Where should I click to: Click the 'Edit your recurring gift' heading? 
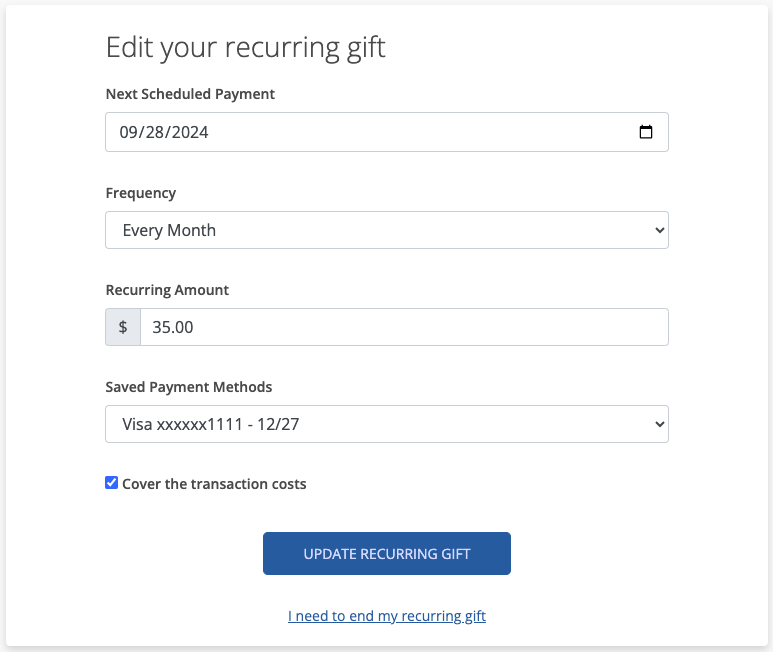pyautogui.click(x=246, y=48)
